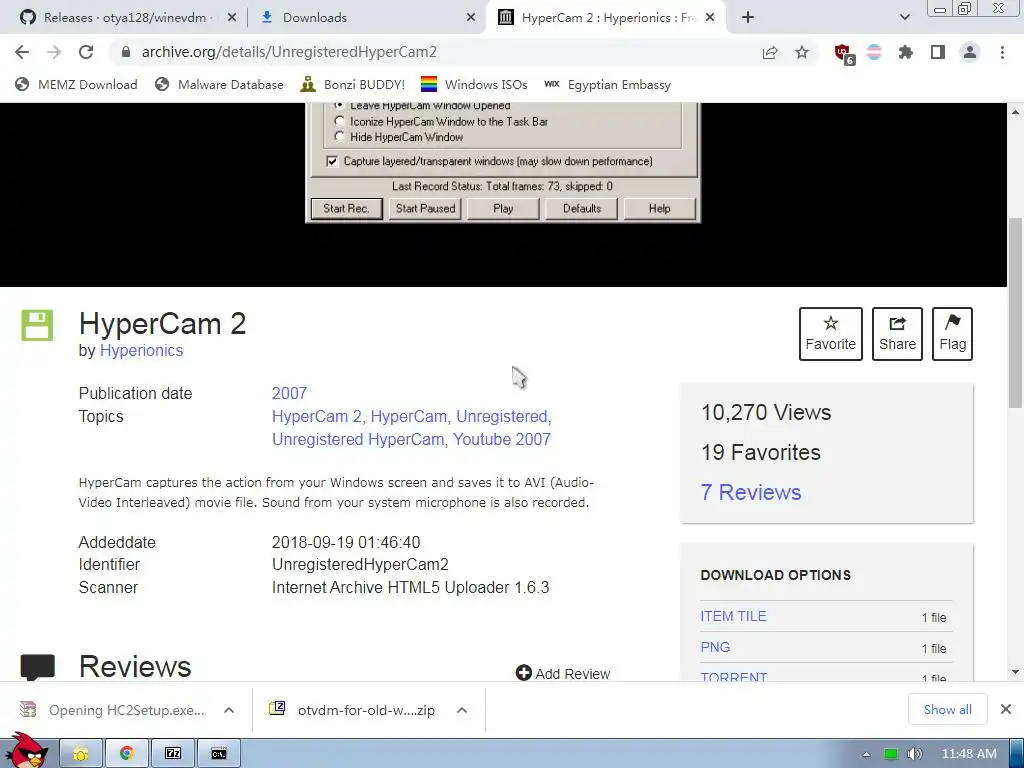This screenshot has width=1024, height=768.
Task: Download the ITEM TILE option
Action: point(733,616)
